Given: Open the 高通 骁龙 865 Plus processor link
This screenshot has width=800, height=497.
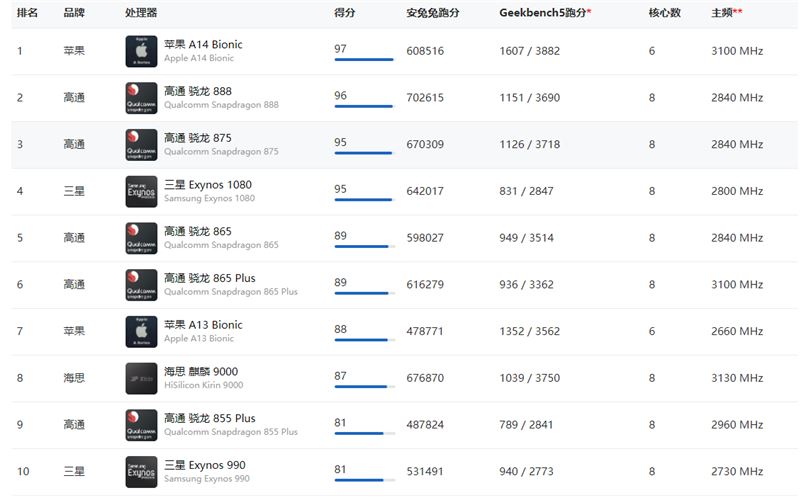Looking at the screenshot, I should click(x=210, y=278).
